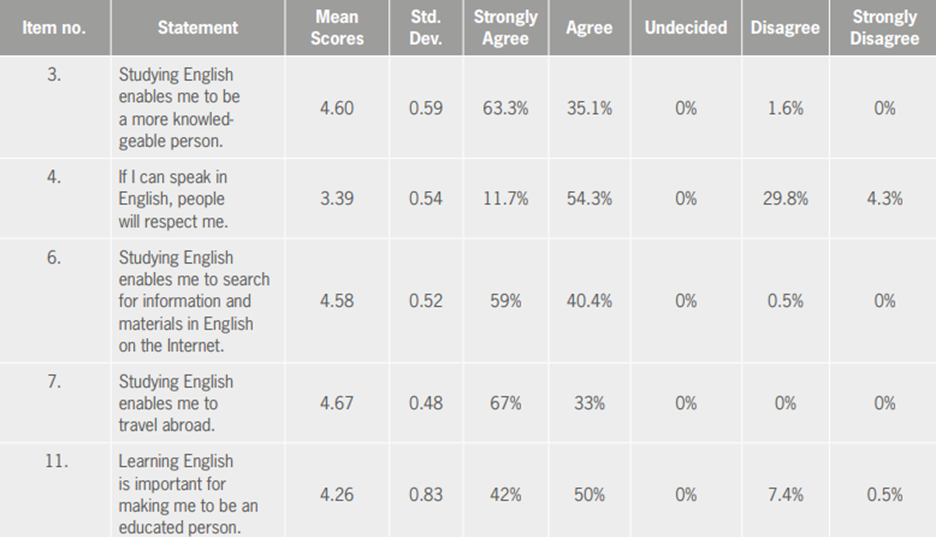Click the 54.3% Agree cell

(x=589, y=199)
